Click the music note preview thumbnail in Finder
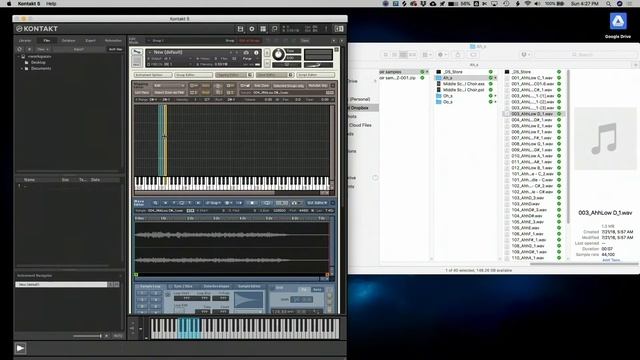Image resolution: width=640 pixels, height=360 pixels. (x=605, y=139)
